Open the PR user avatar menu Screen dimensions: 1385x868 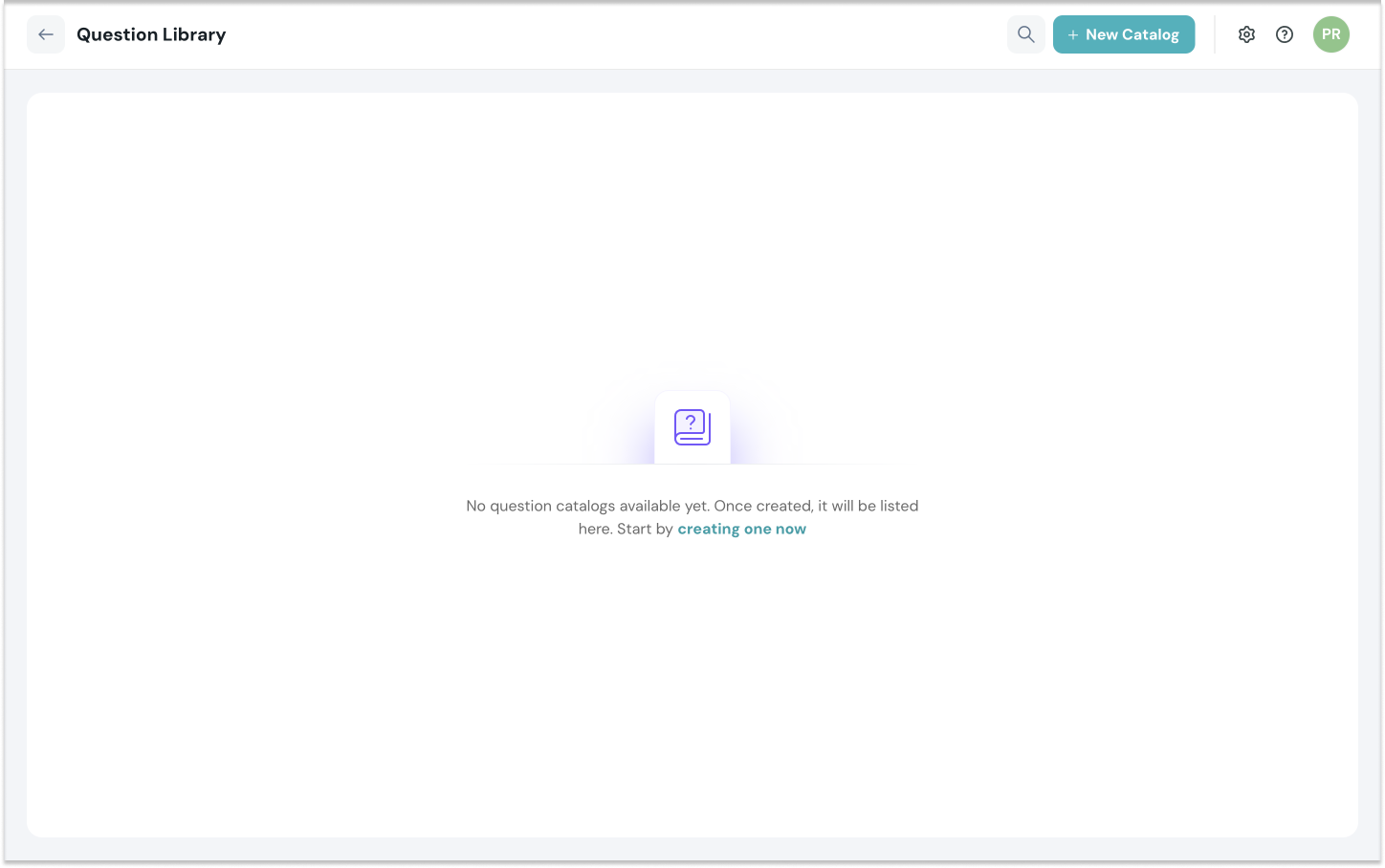1330,34
